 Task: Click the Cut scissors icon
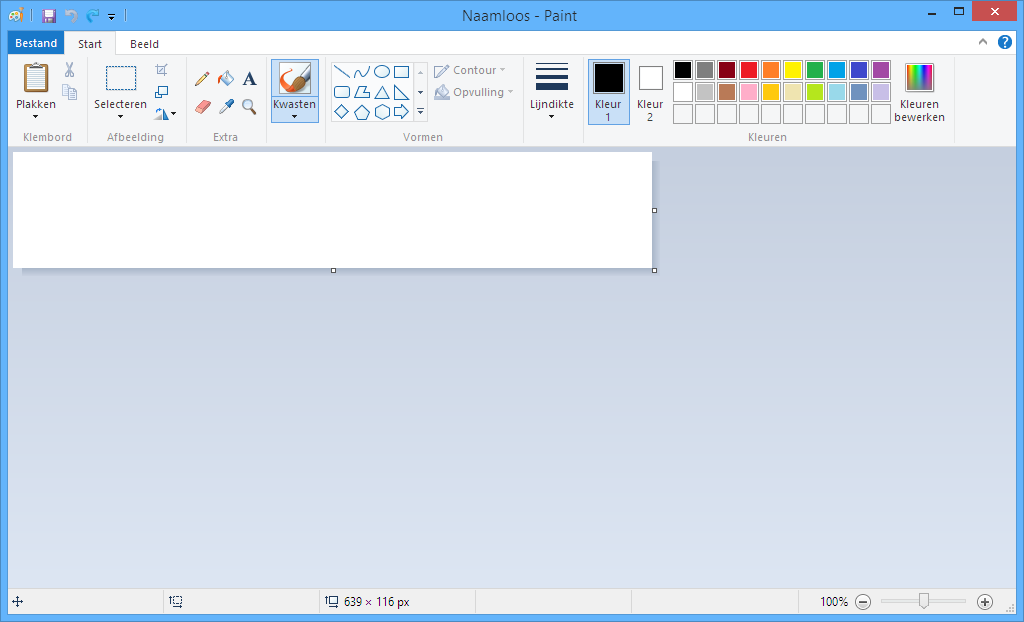pos(69,69)
